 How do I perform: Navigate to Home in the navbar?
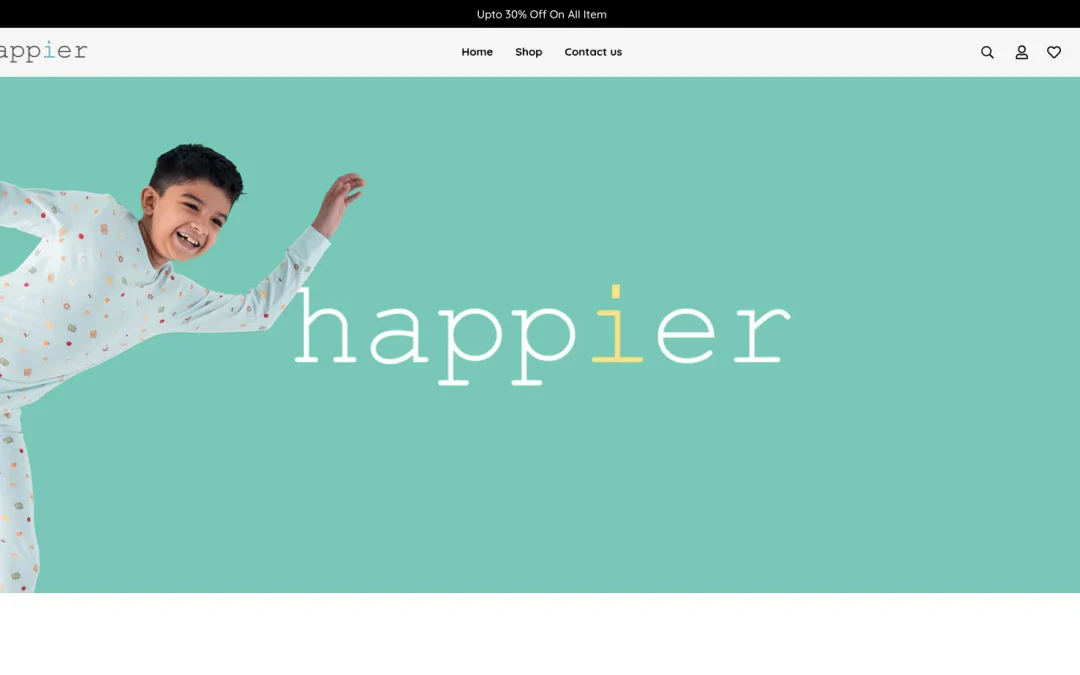[x=477, y=51]
